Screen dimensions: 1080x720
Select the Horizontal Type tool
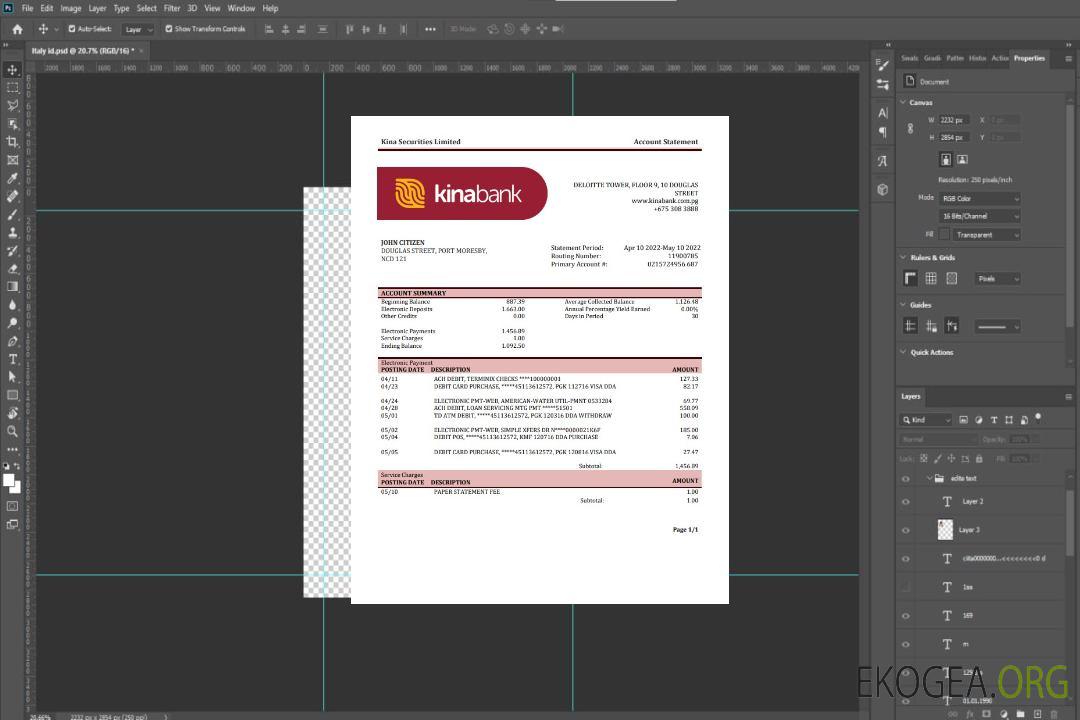pos(13,359)
